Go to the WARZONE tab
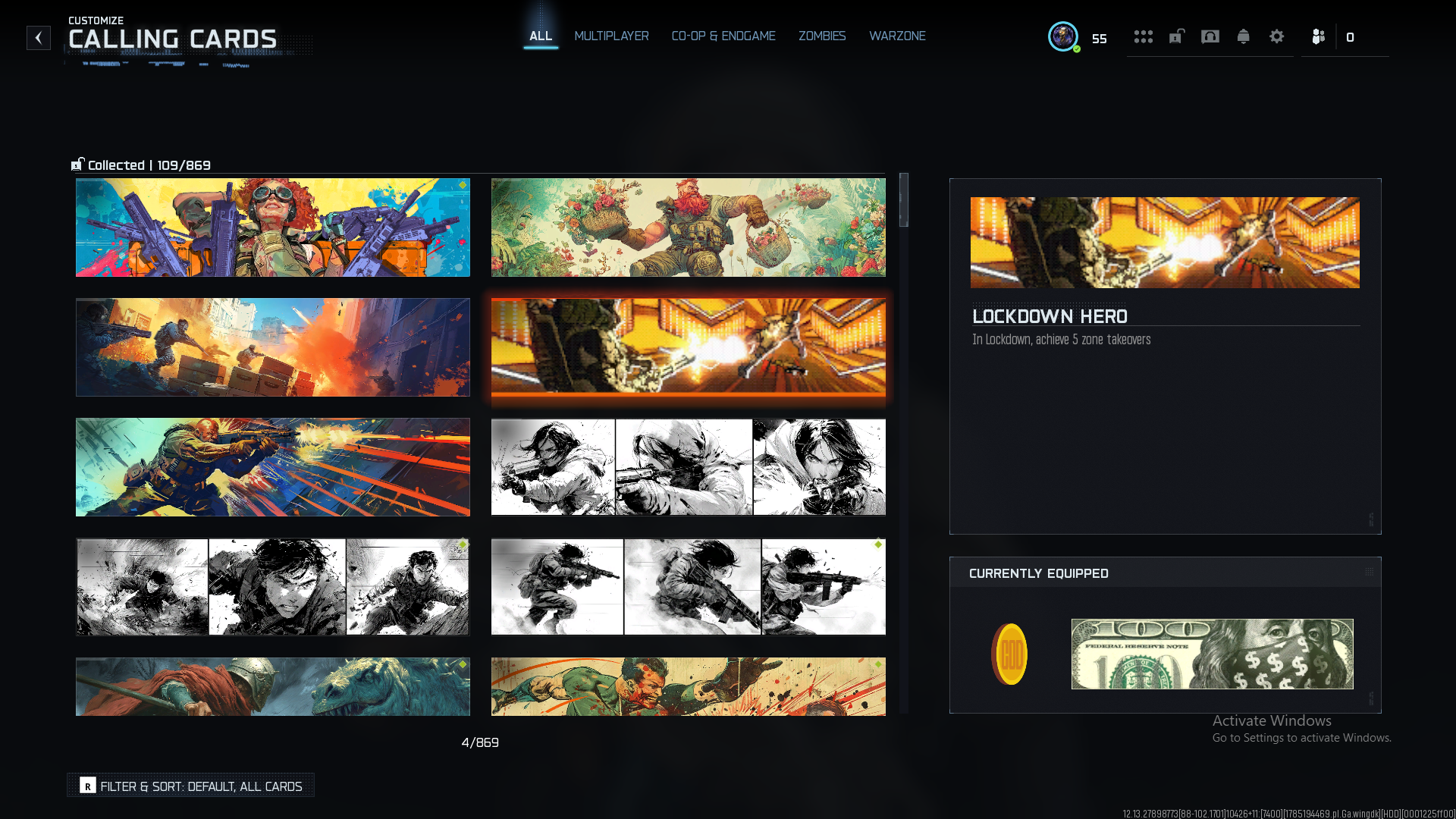Viewport: 1456px width, 819px height. pos(897,36)
